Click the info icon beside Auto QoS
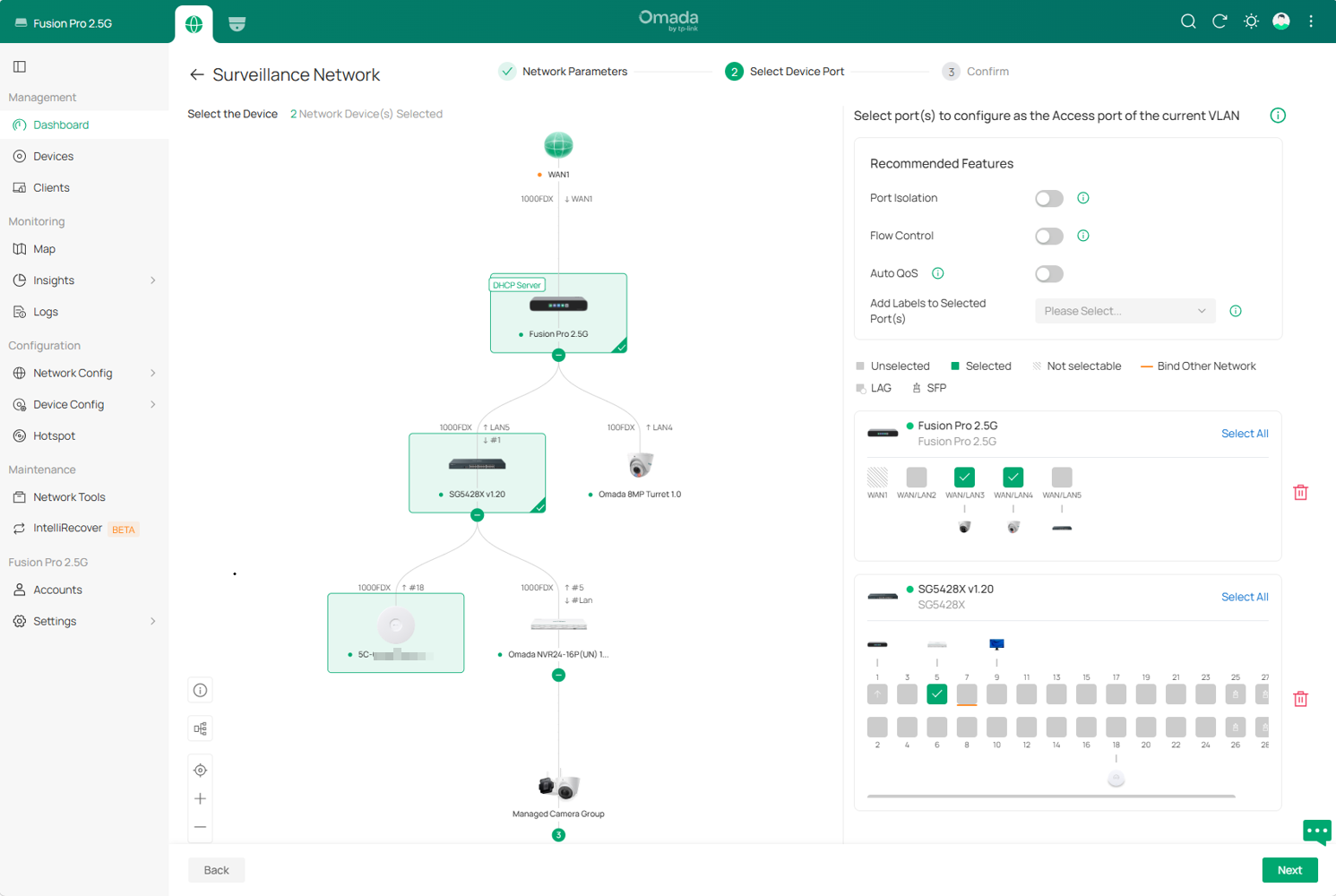Viewport: 1336px width, 896px height. point(938,273)
